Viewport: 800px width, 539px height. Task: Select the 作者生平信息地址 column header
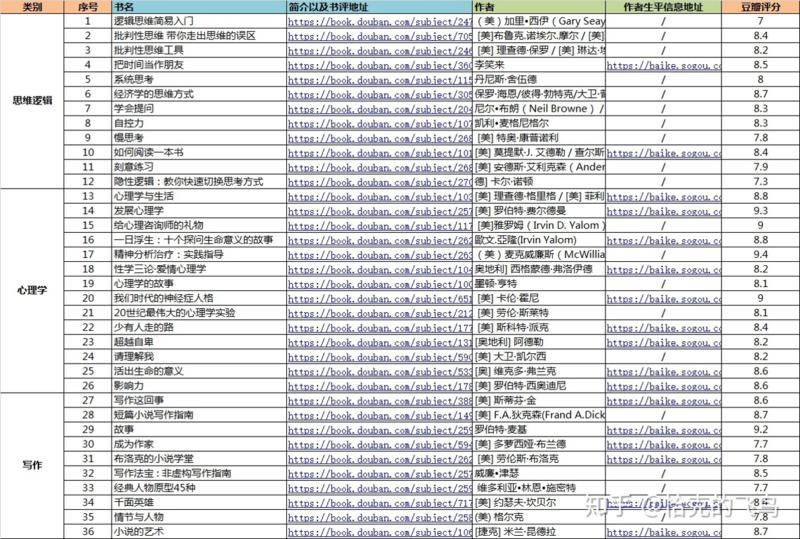click(663, 7)
